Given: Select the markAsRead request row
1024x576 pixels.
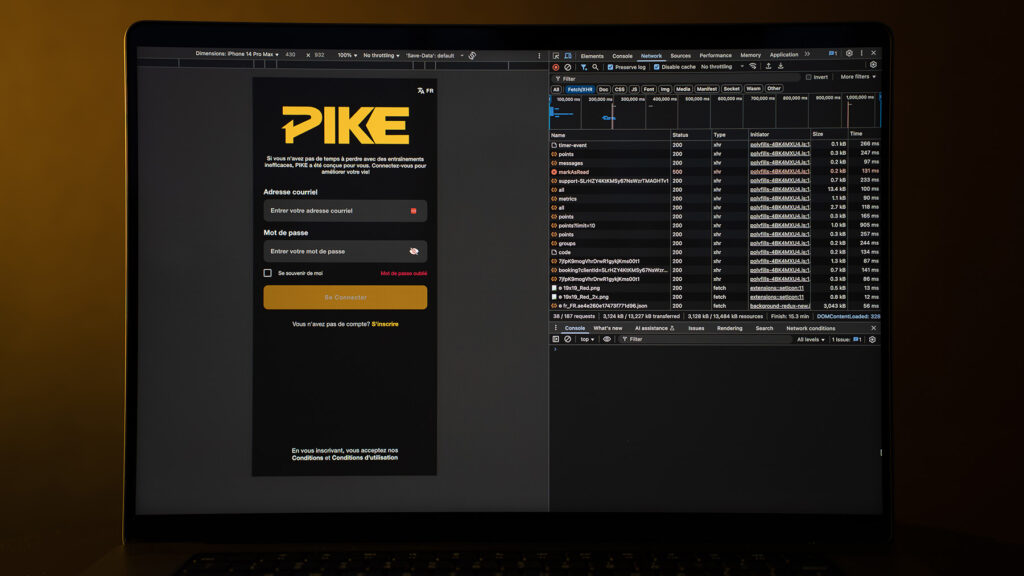Looking at the screenshot, I should point(714,172).
